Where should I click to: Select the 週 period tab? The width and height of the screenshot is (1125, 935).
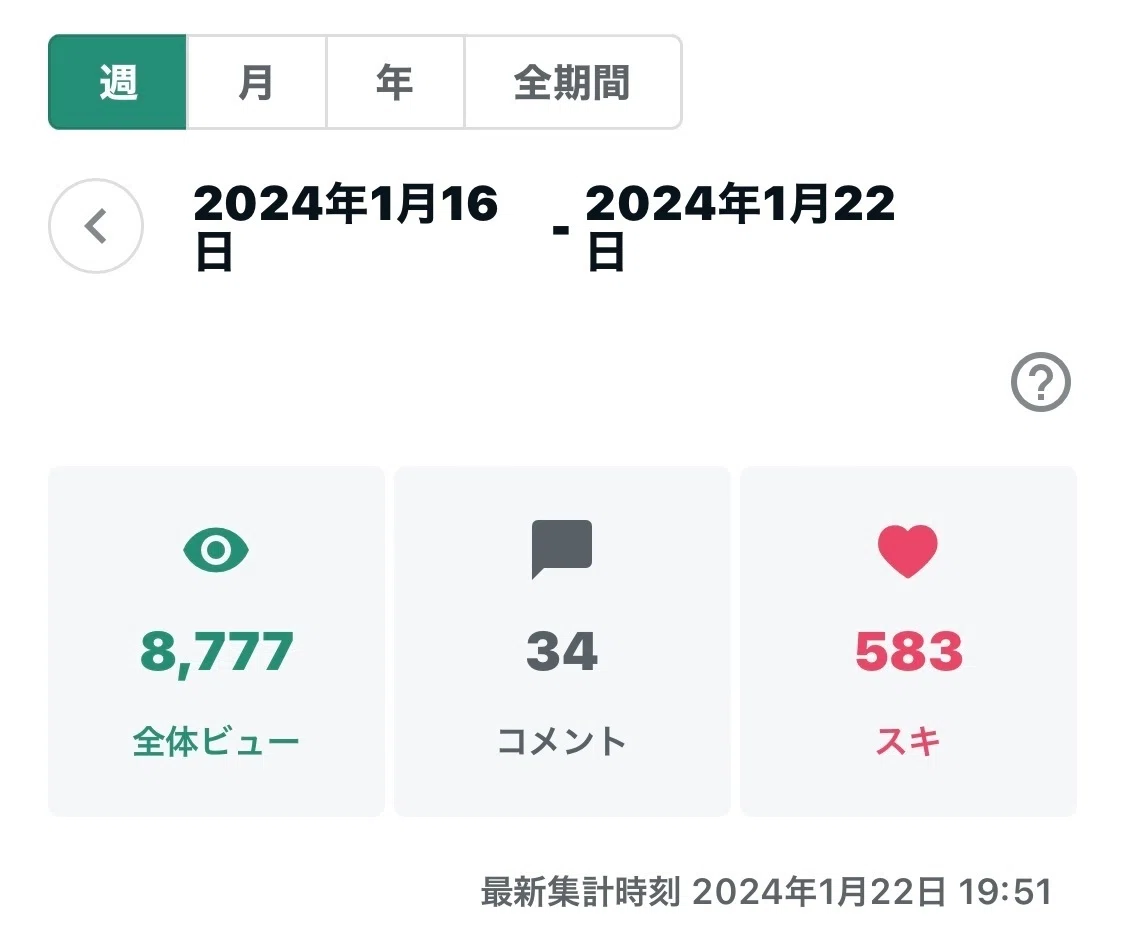click(x=118, y=82)
